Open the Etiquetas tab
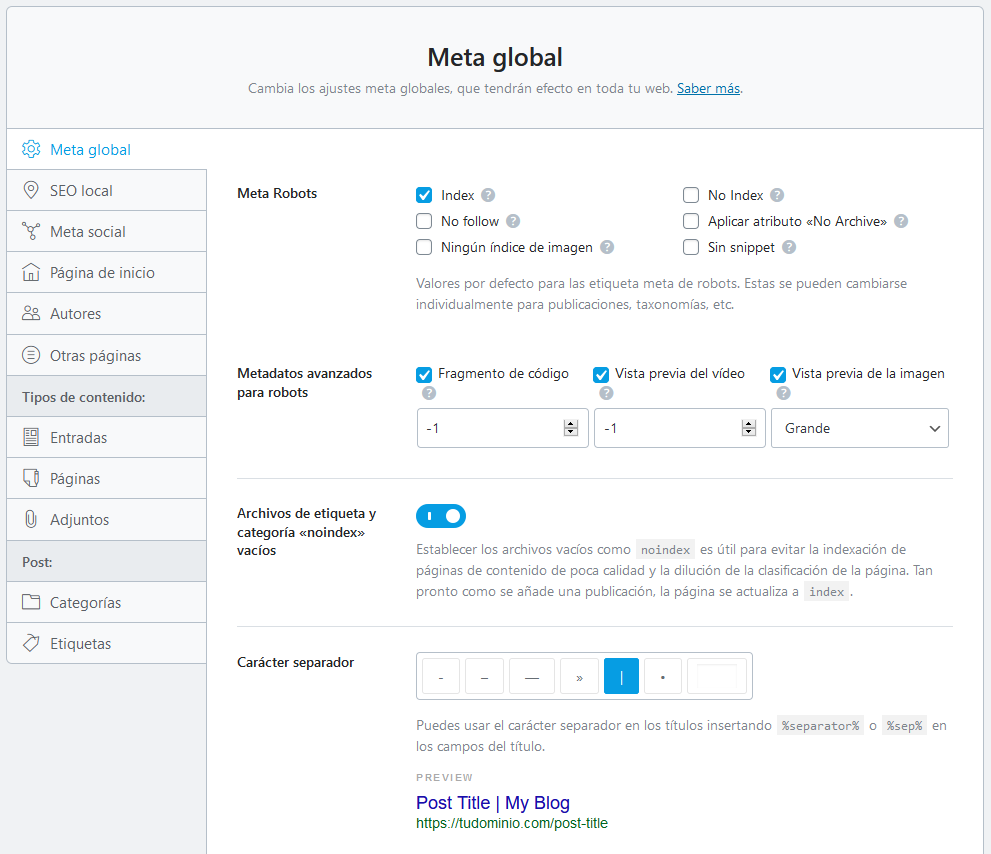Image resolution: width=991 pixels, height=854 pixels. (x=106, y=643)
